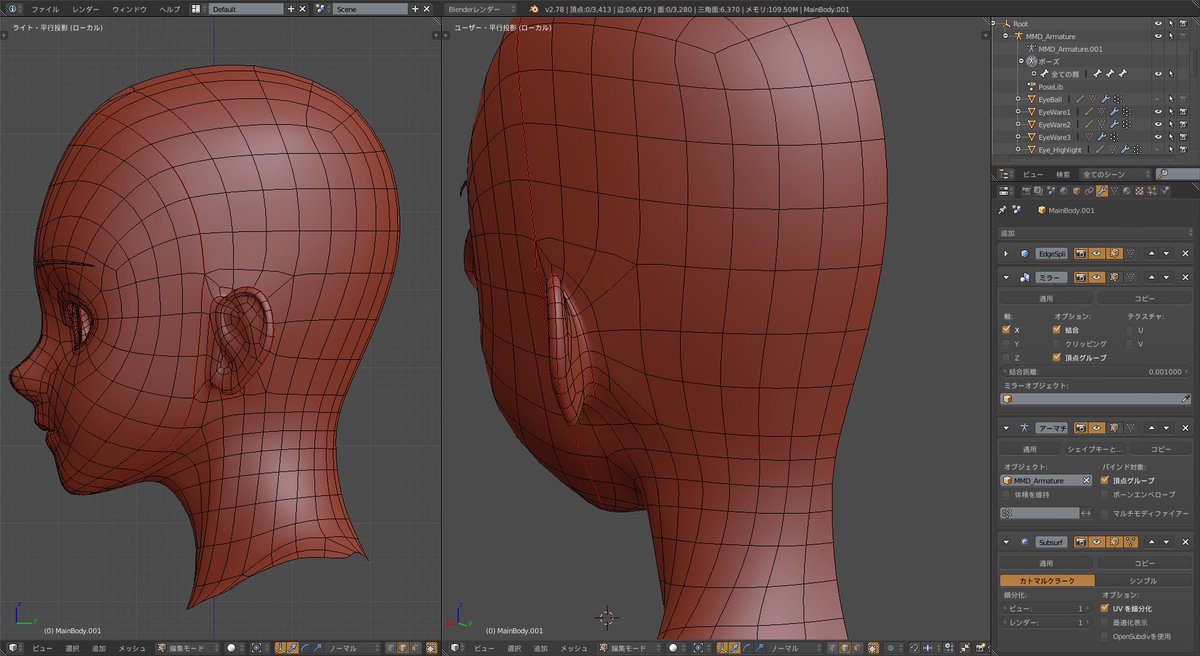Click the 結合距離 value field
Image resolution: width=1200 pixels, height=656 pixels.
[x=1096, y=371]
